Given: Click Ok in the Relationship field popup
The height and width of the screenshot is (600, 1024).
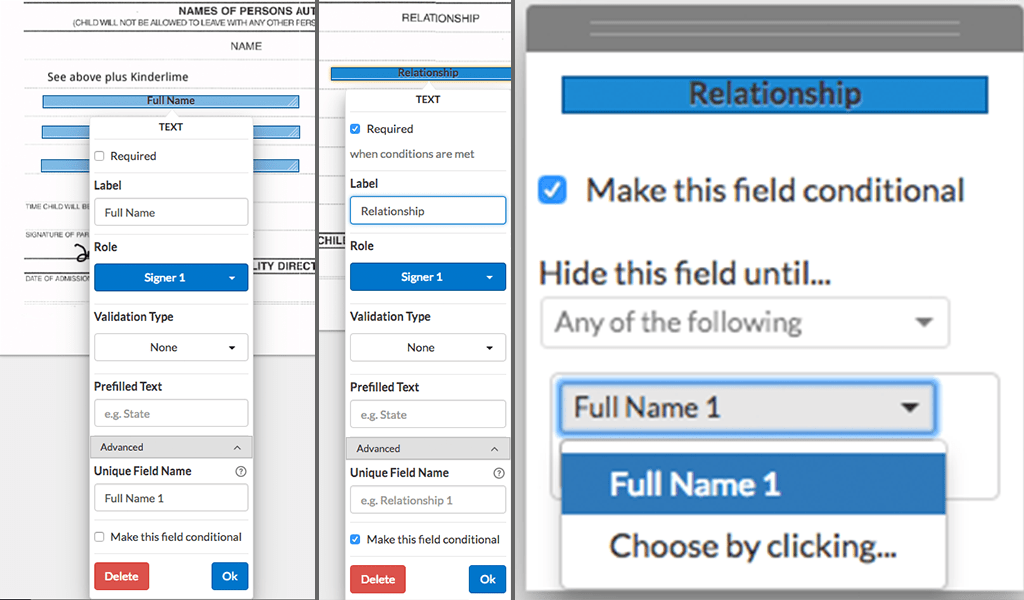Looking at the screenshot, I should click(x=487, y=579).
